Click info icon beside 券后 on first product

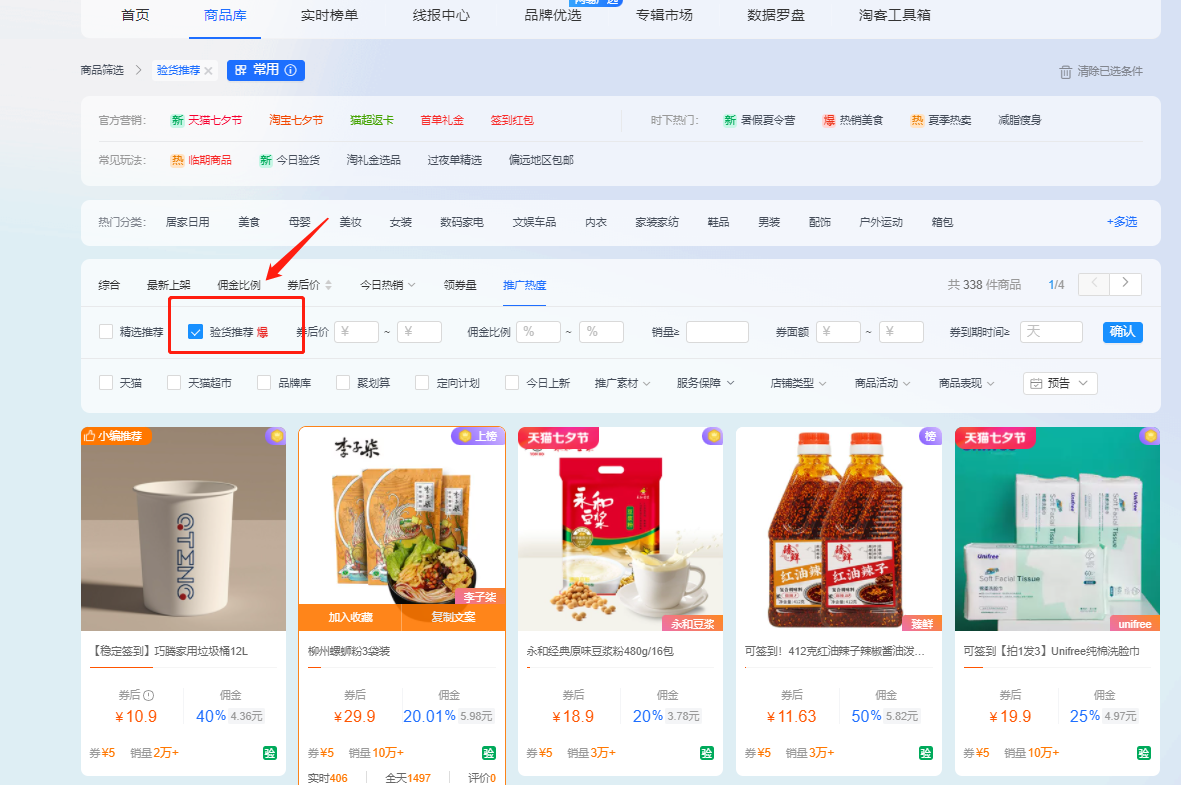[x=149, y=695]
